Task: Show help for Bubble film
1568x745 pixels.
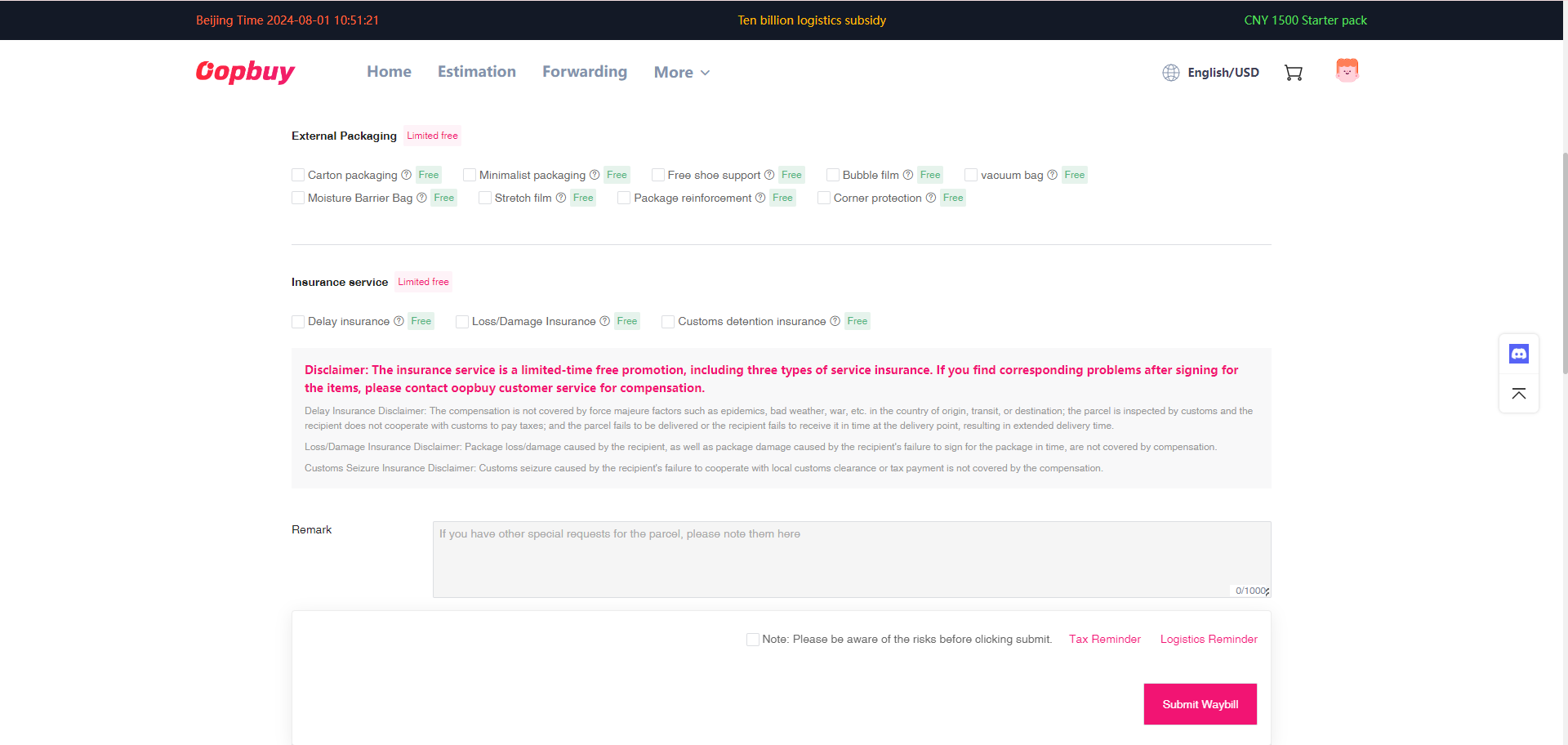Action: (908, 175)
